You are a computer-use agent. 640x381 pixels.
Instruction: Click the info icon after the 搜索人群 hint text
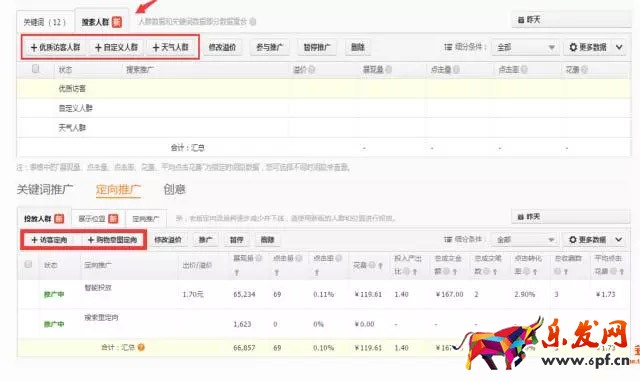[x=253, y=21]
